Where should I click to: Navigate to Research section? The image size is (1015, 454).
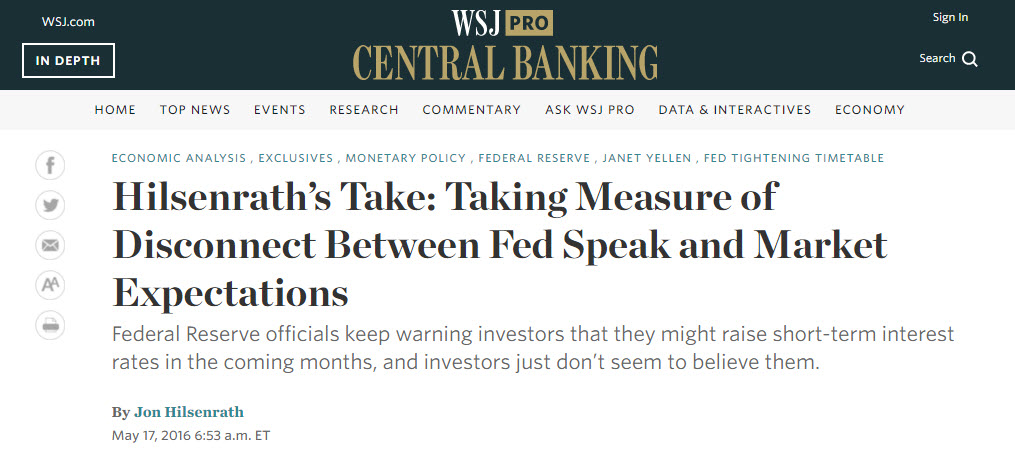(x=364, y=110)
